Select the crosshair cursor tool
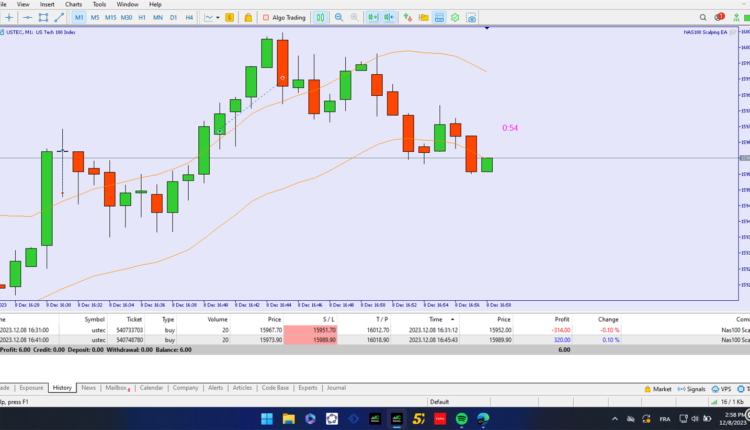 coord(8,18)
